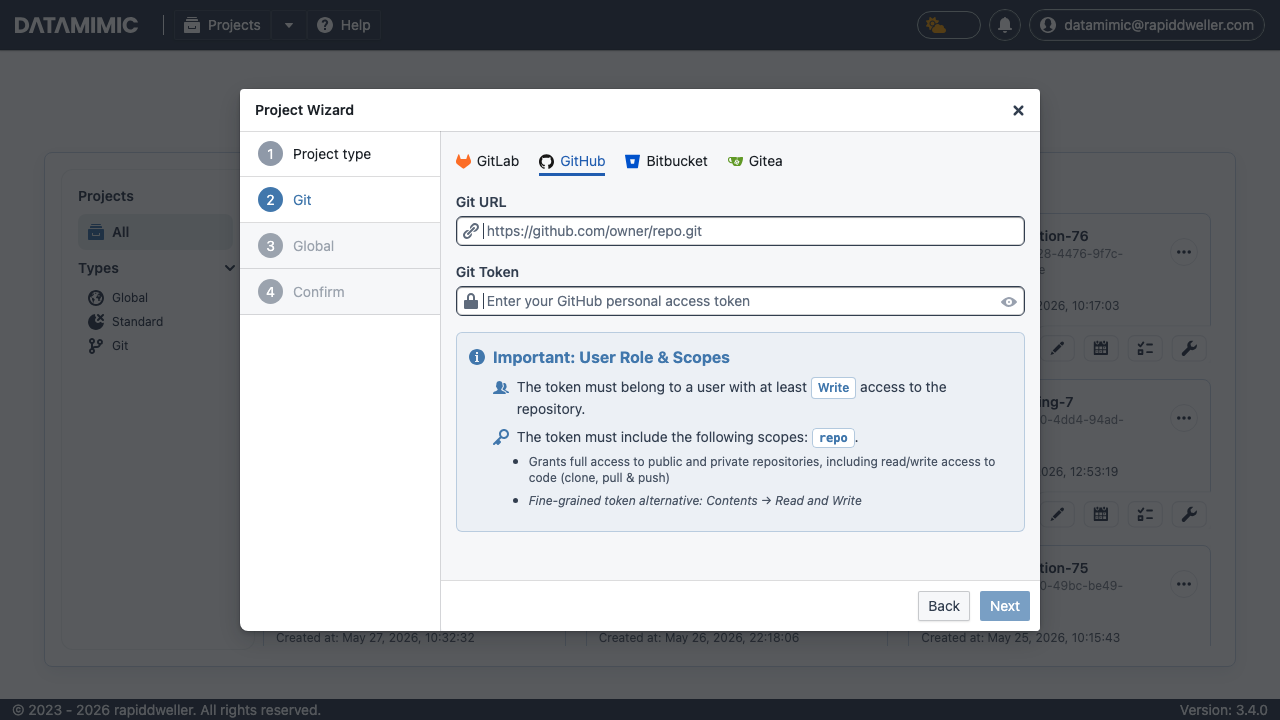
Task: Focus the Git Token input field
Action: (x=740, y=301)
